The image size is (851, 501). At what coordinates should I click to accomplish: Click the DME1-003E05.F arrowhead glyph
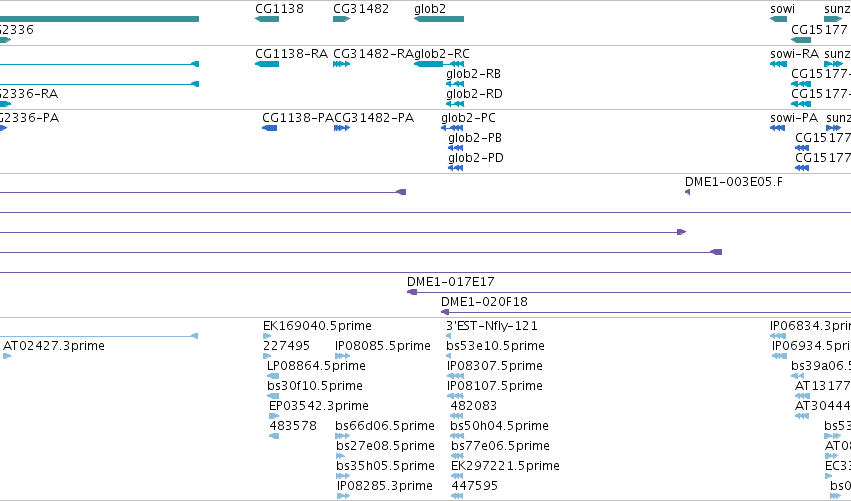click(687, 192)
